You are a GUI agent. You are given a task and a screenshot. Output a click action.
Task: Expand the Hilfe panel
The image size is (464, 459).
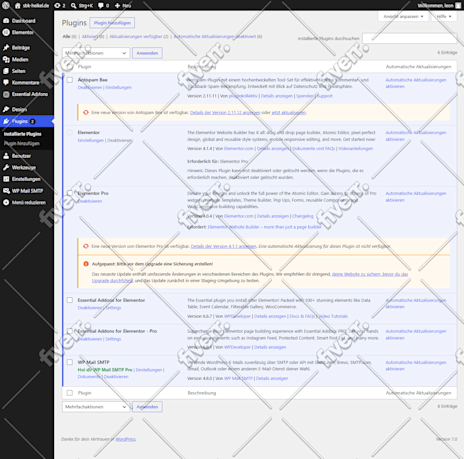pyautogui.click(x=444, y=16)
